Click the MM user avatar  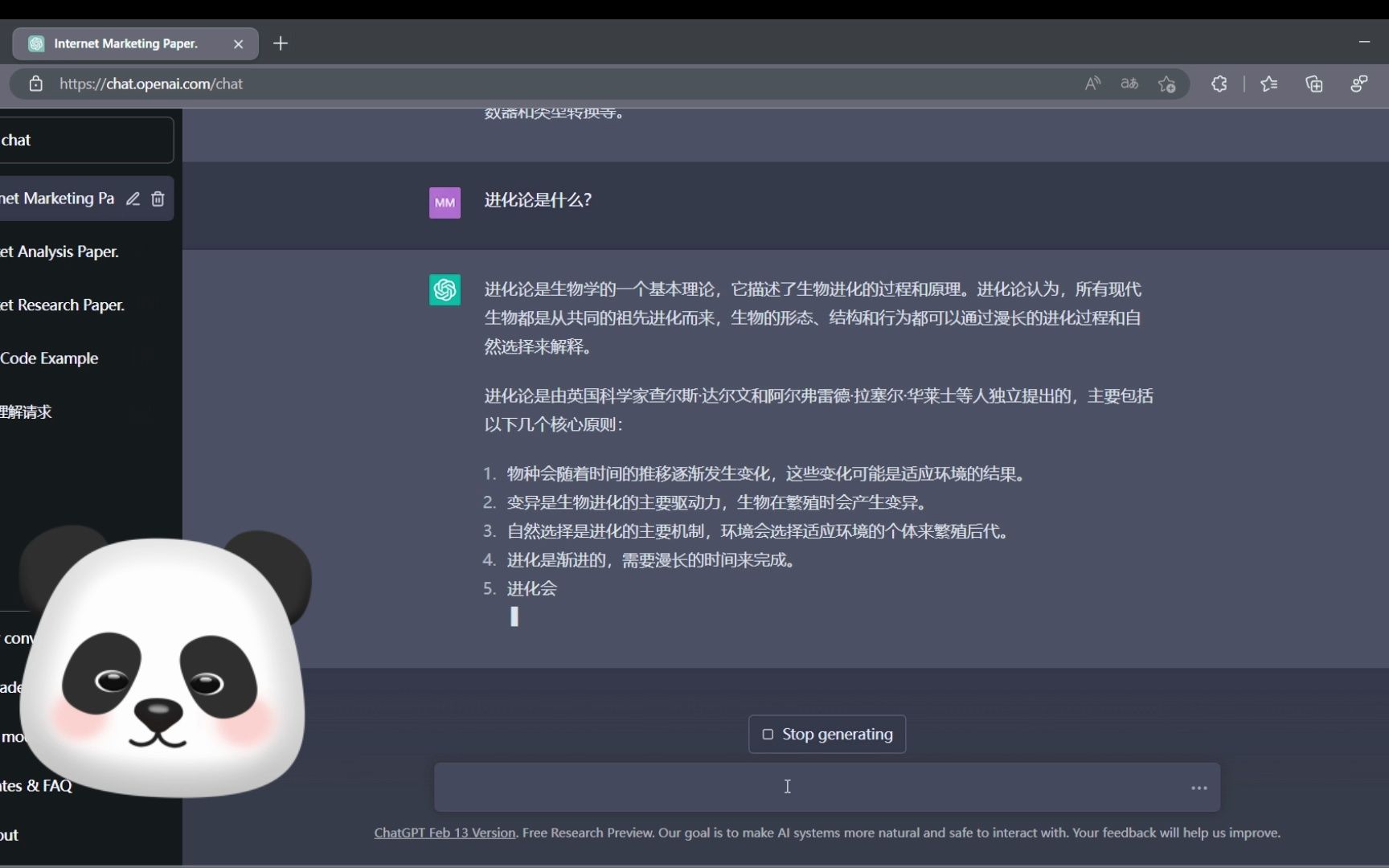tap(445, 203)
